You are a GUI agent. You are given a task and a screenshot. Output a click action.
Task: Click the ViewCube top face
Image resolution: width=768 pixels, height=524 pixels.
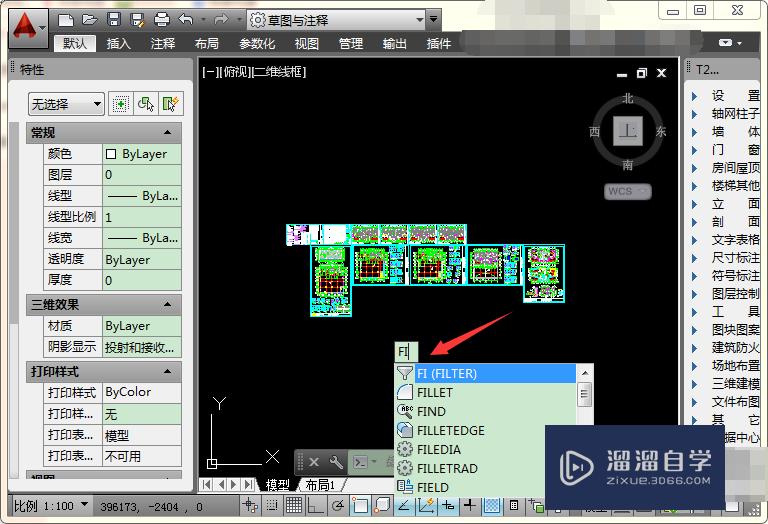coord(627,131)
